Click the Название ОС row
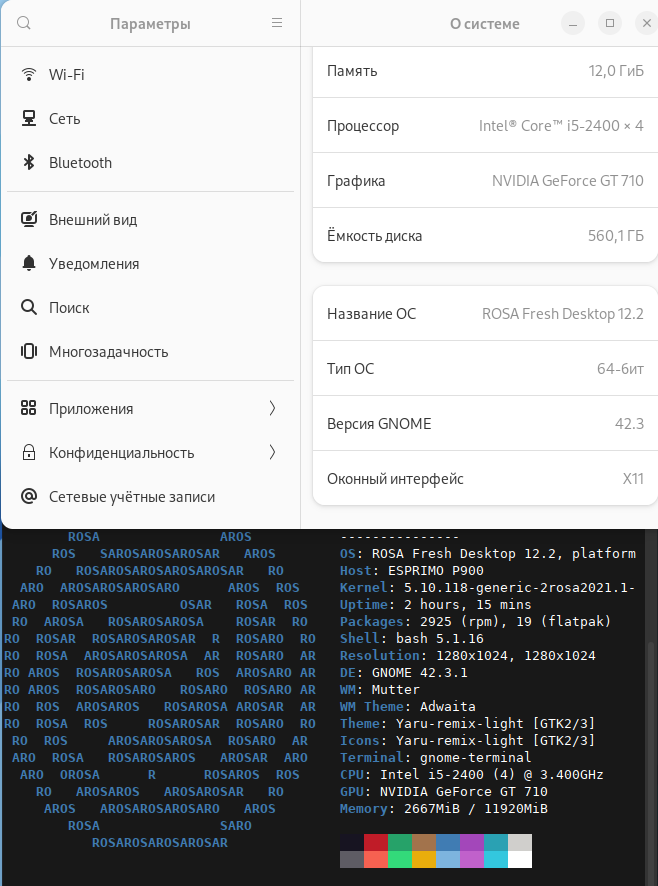Viewport: 658px width, 886px height. pyautogui.click(x=485, y=314)
